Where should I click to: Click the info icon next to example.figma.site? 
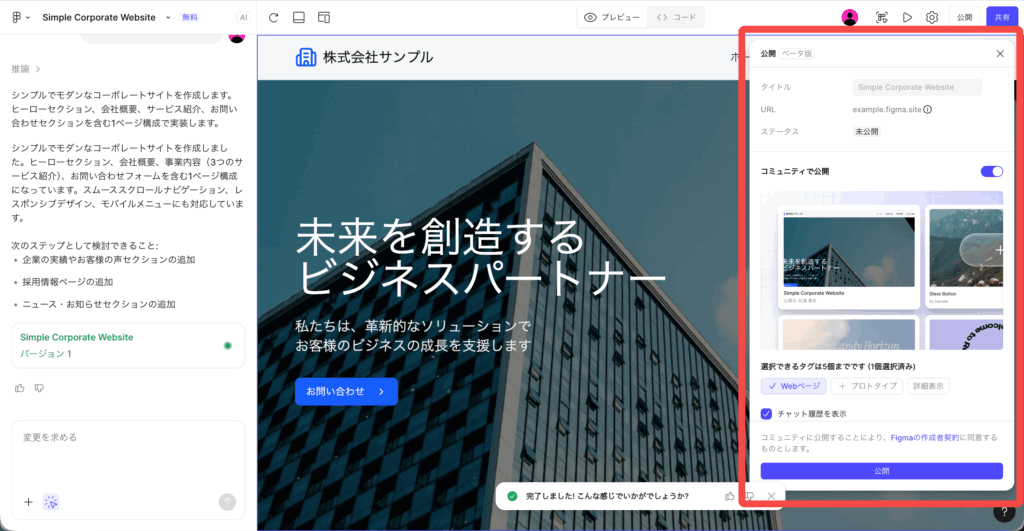click(x=927, y=110)
